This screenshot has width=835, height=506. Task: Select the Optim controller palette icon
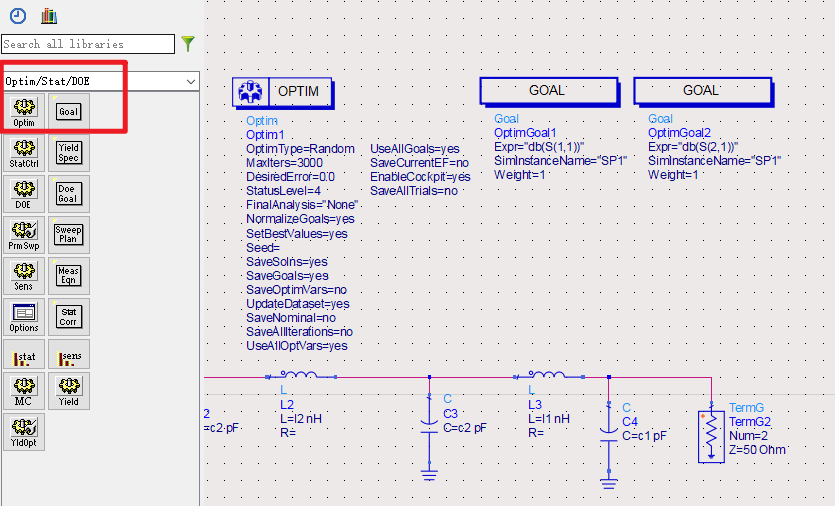tap(24, 111)
